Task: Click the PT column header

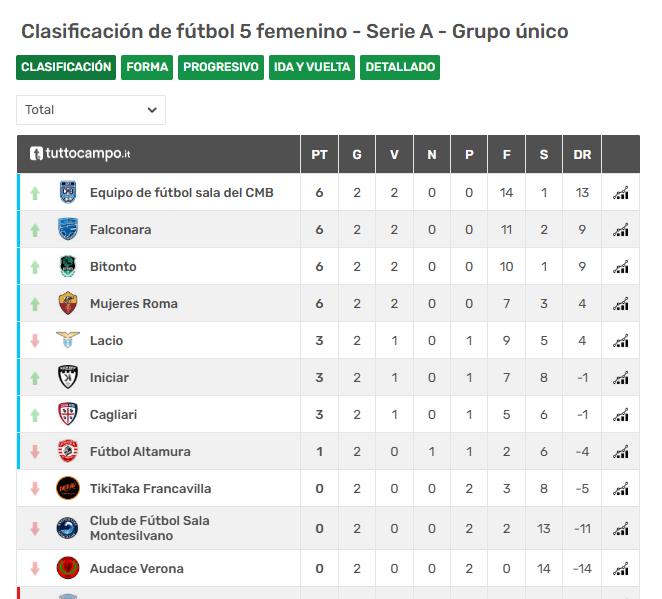Action: [x=319, y=154]
